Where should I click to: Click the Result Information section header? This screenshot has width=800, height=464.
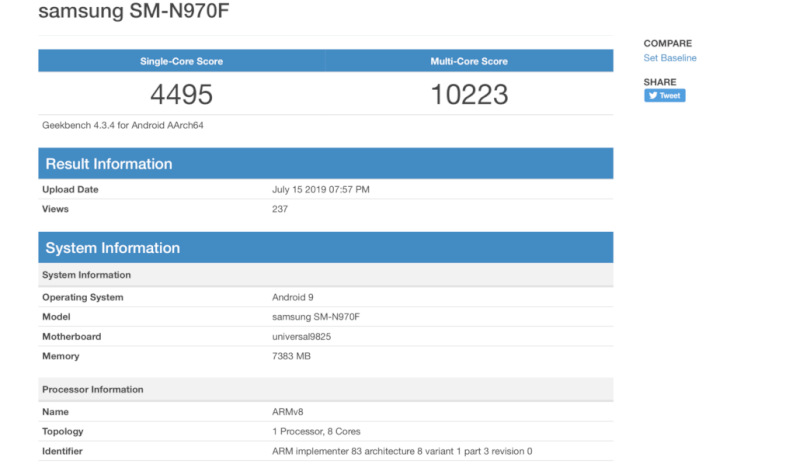point(326,163)
